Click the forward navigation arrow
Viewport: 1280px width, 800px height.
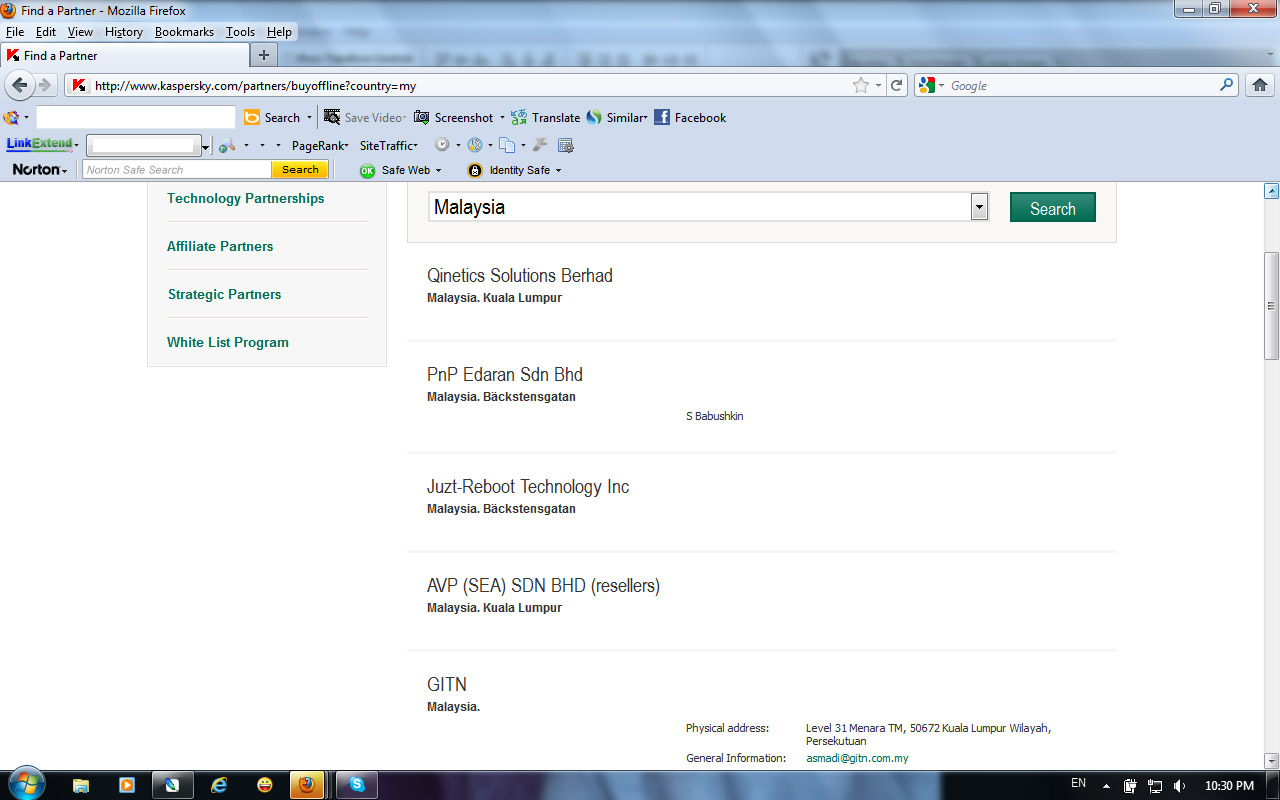[44, 85]
